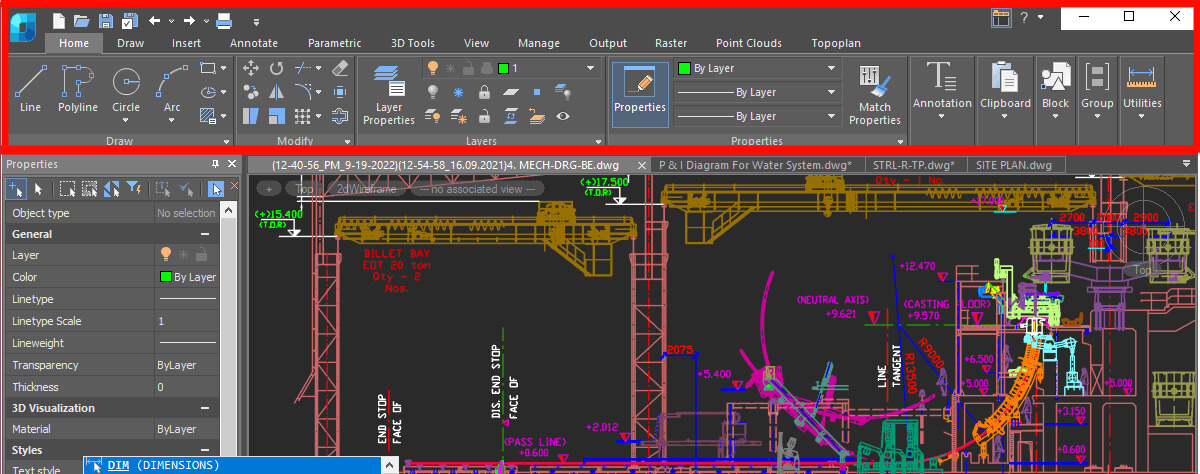Click the Open file icon

(x=81, y=19)
